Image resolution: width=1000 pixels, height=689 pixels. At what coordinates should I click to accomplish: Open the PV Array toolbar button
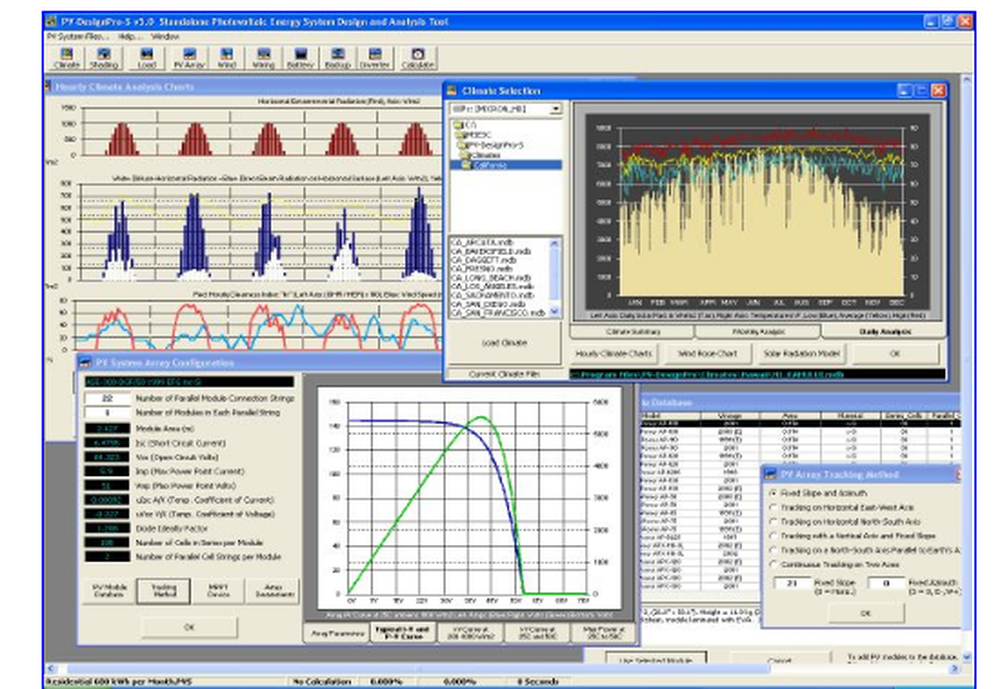point(189,57)
